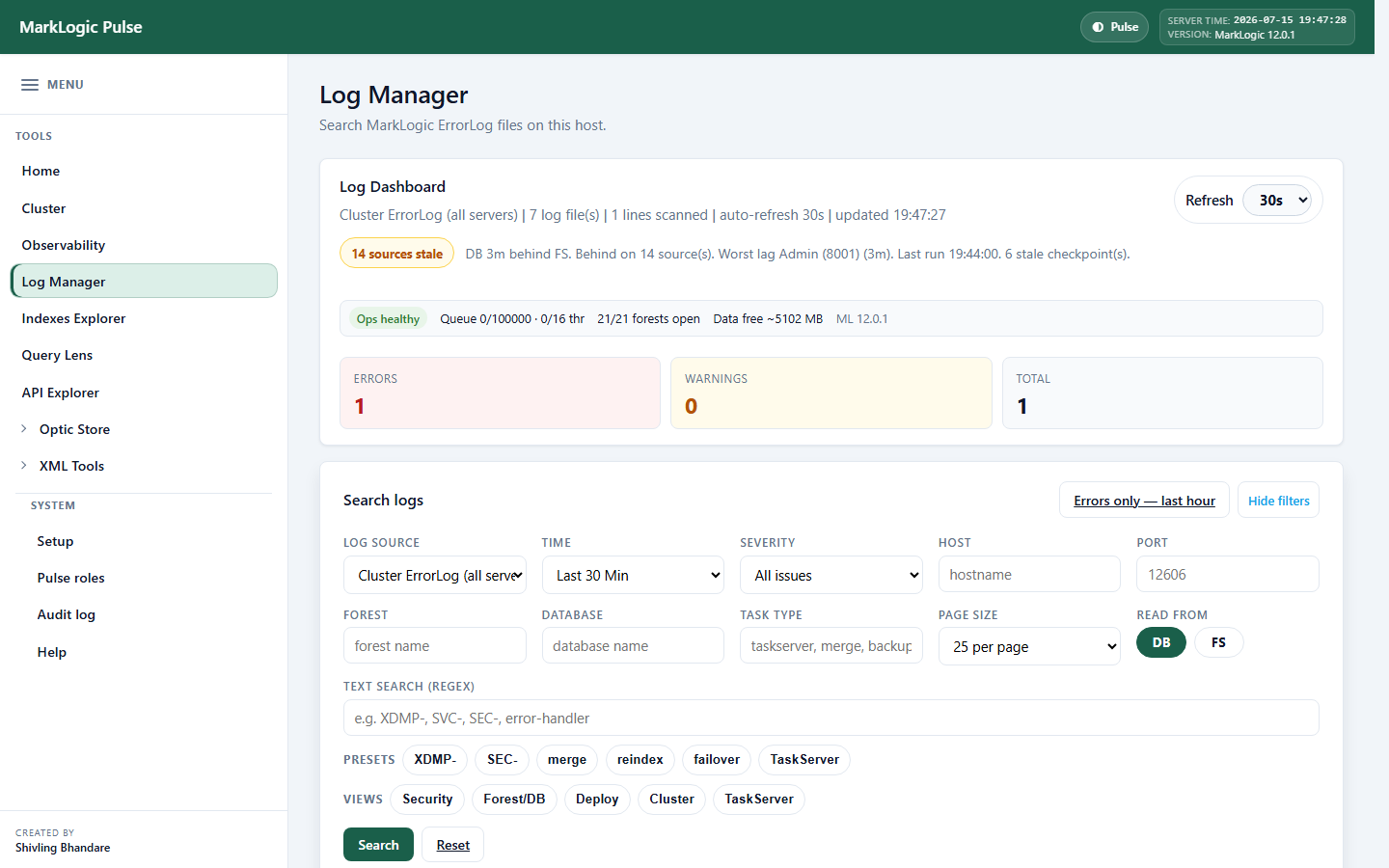
Task: Apply the TaskServer preset chip
Action: pyautogui.click(x=804, y=760)
